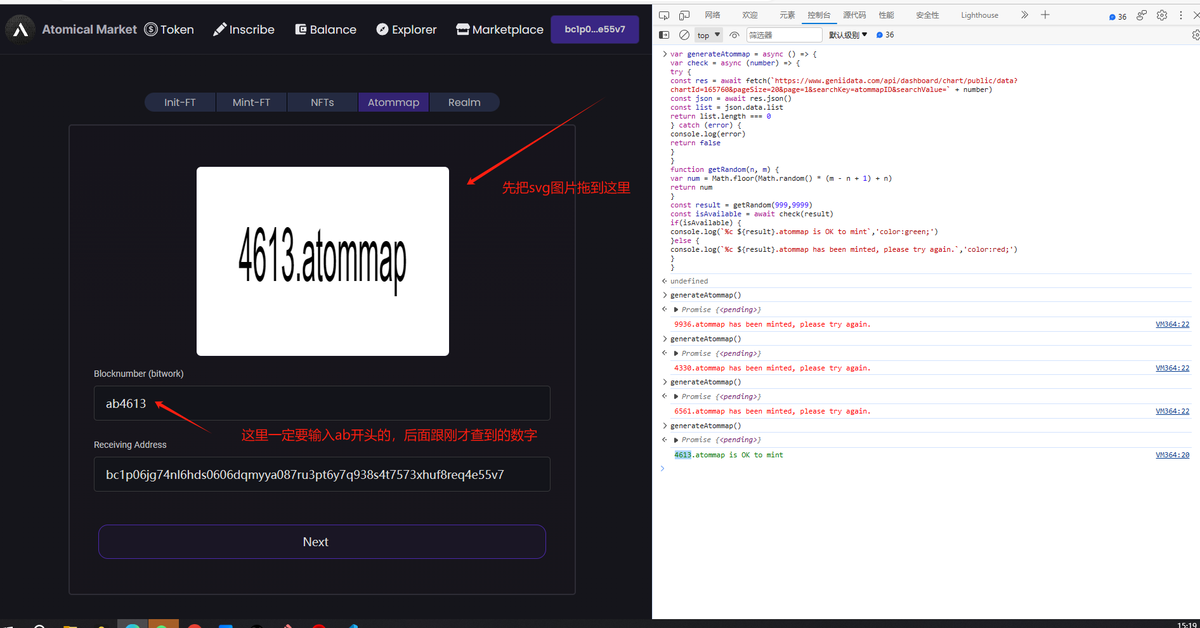Expand the more DevTools tabs chevron
The width and height of the screenshot is (1200, 628).
pyautogui.click(x=1024, y=15)
